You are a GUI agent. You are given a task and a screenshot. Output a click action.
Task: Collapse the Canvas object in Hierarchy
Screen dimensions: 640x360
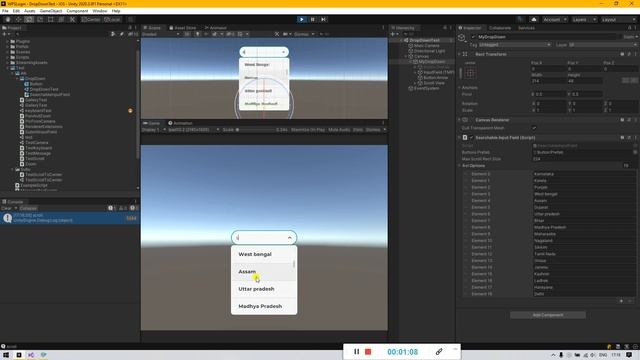(406, 56)
